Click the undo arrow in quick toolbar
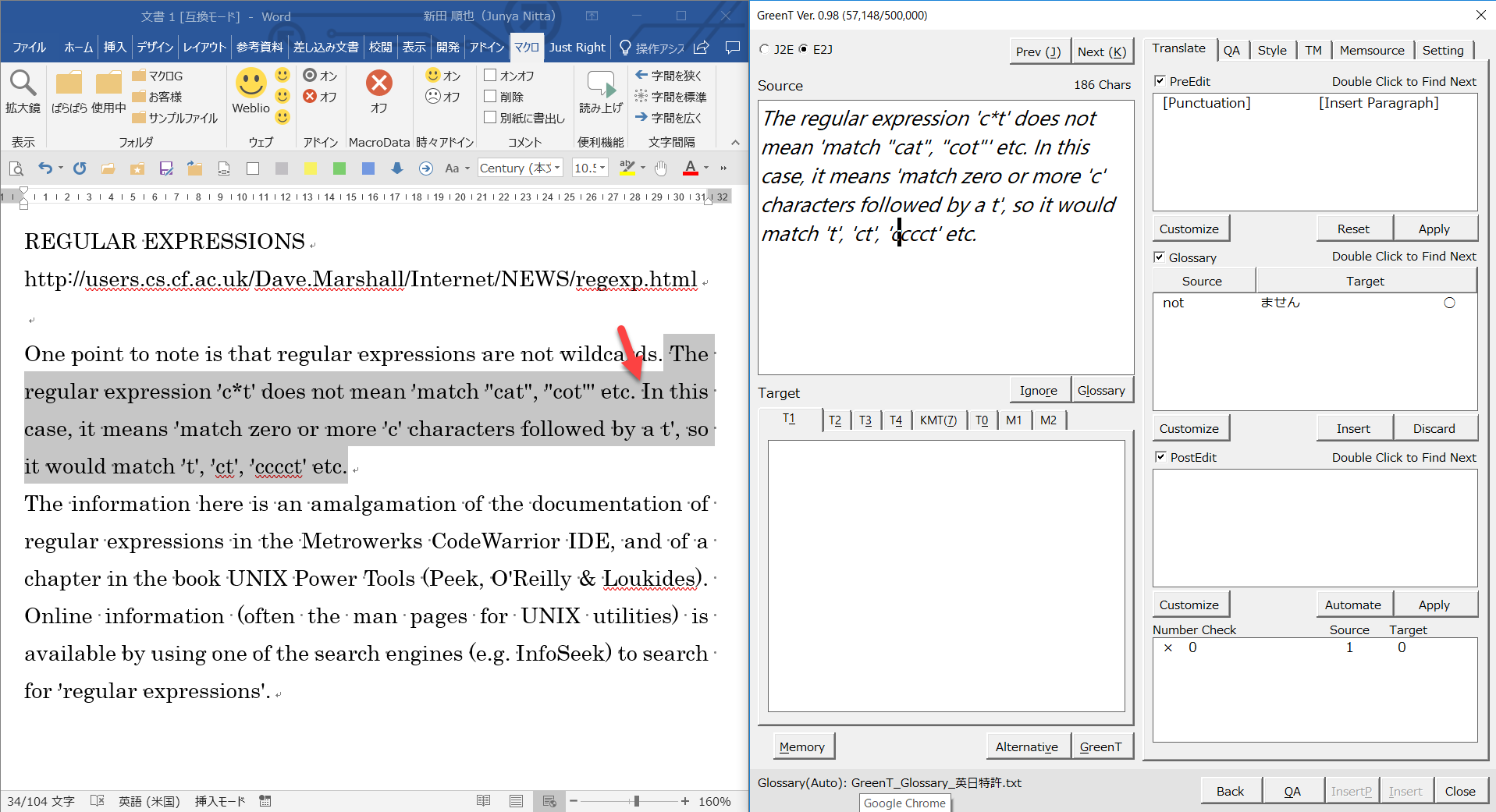The height and width of the screenshot is (812, 1496). coord(45,168)
